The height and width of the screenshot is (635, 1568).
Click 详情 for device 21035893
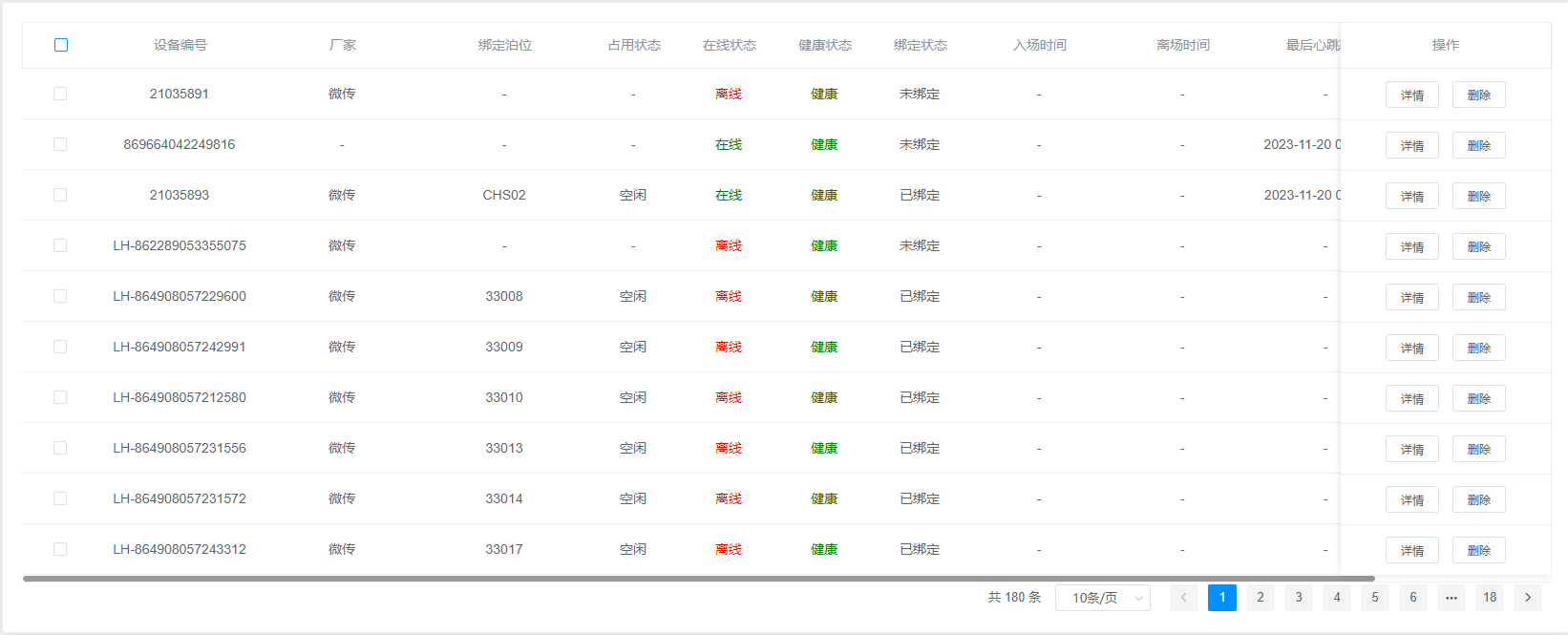(x=1411, y=196)
